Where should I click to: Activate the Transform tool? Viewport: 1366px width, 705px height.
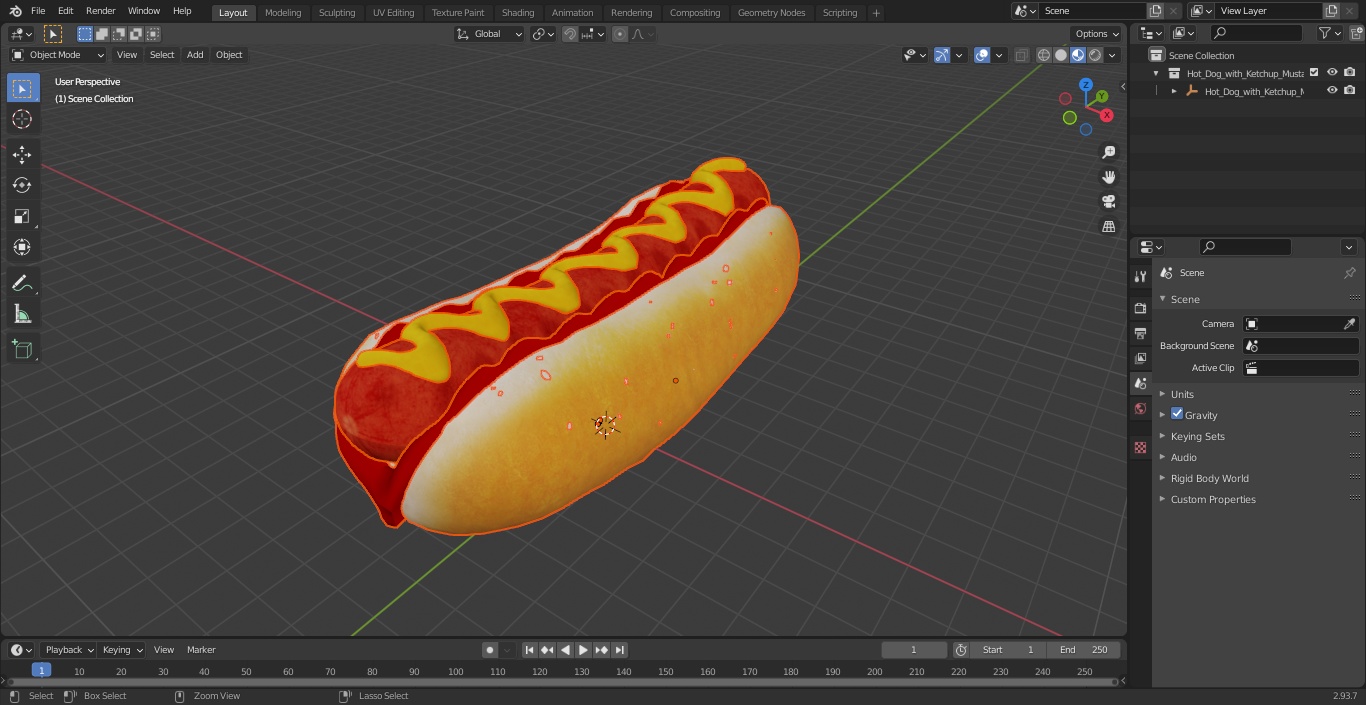point(22,247)
